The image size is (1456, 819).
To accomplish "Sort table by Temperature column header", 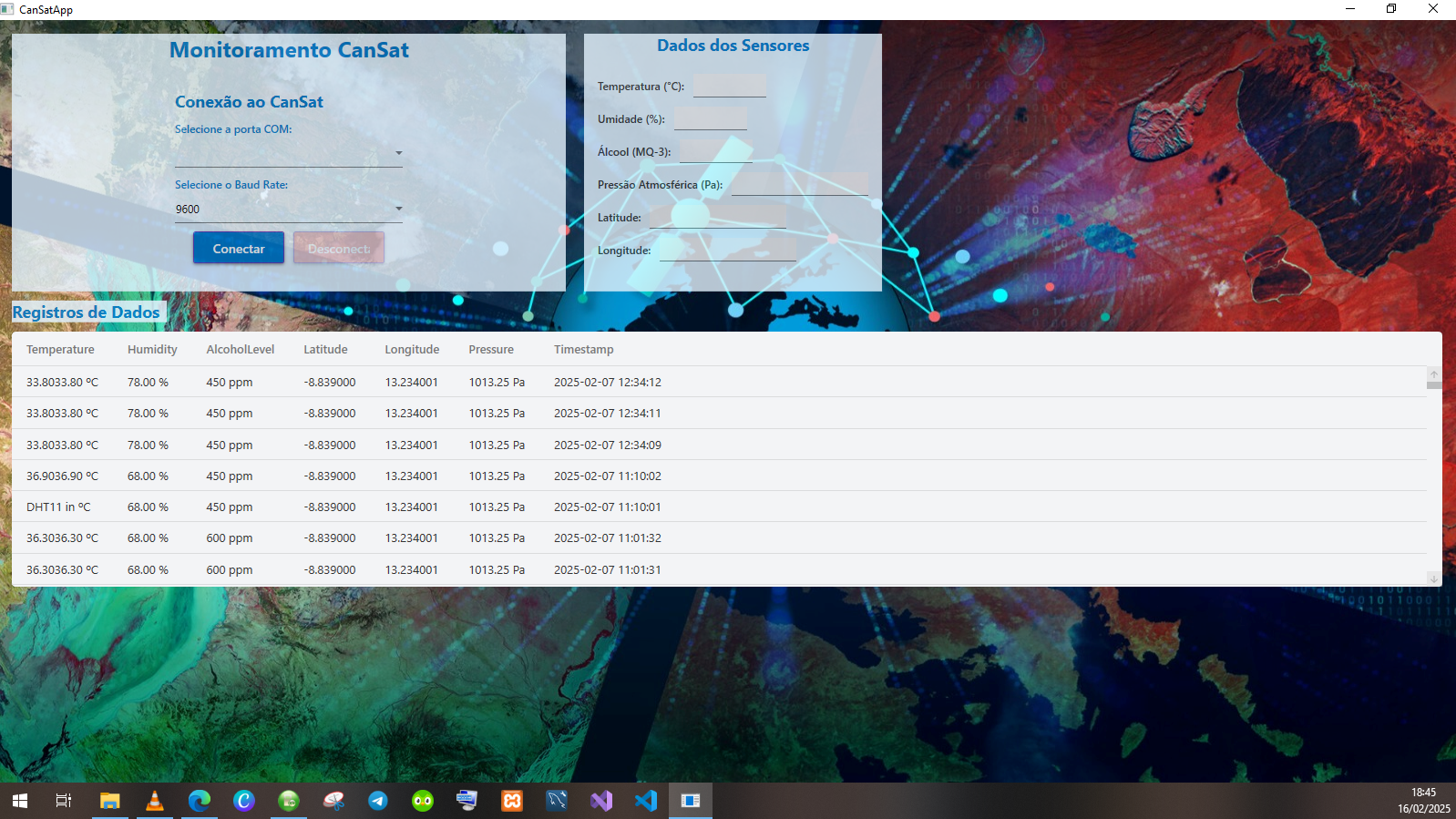I will pos(60,350).
